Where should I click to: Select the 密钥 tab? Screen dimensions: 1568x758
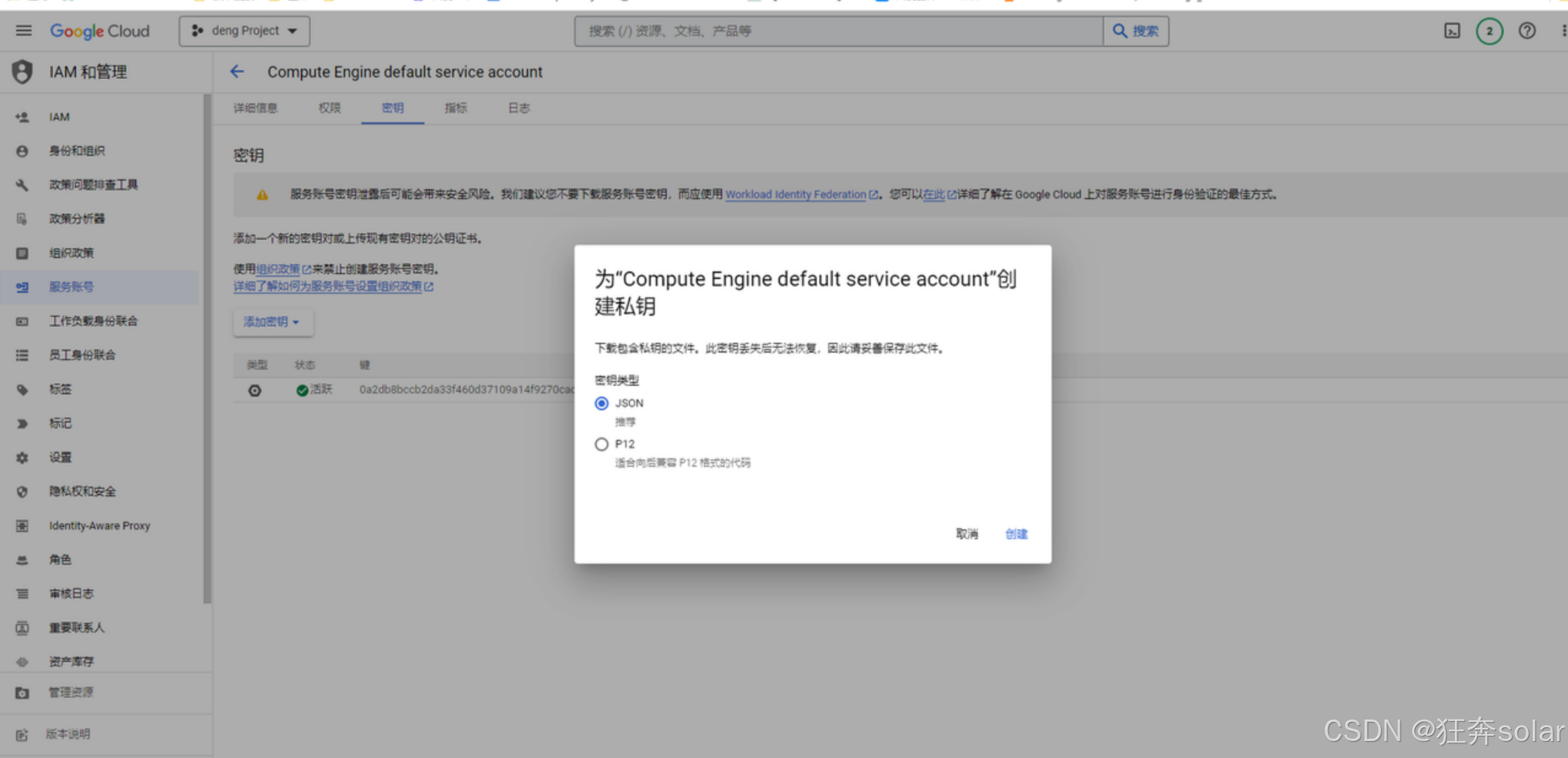click(x=393, y=108)
